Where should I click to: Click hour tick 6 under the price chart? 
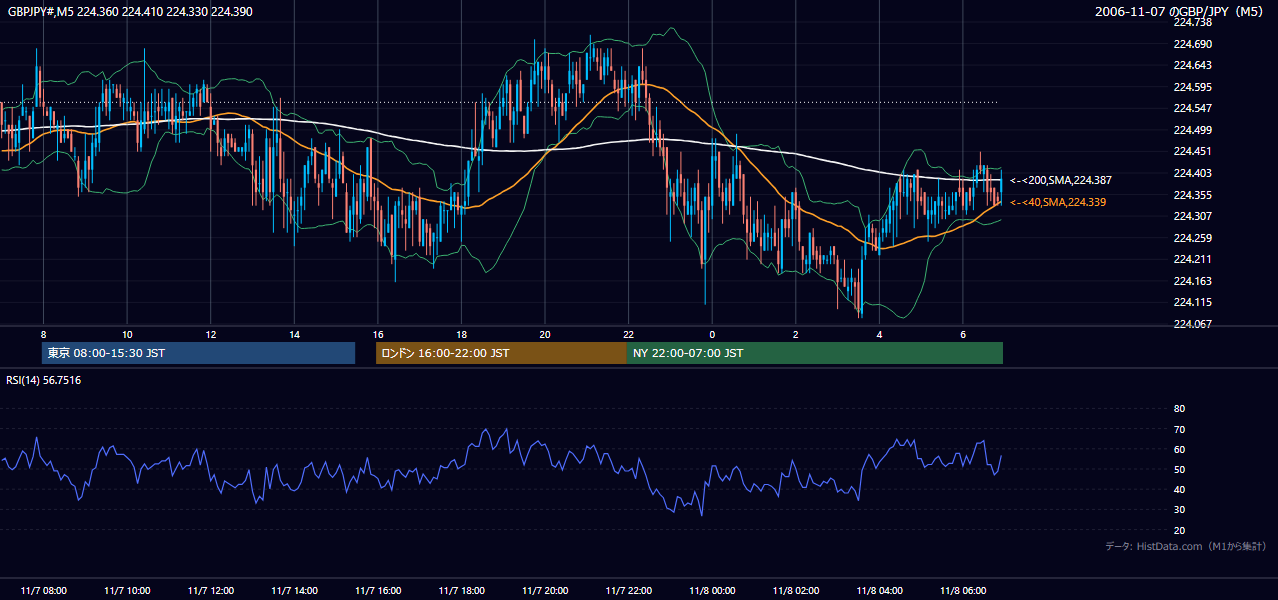pos(963,334)
